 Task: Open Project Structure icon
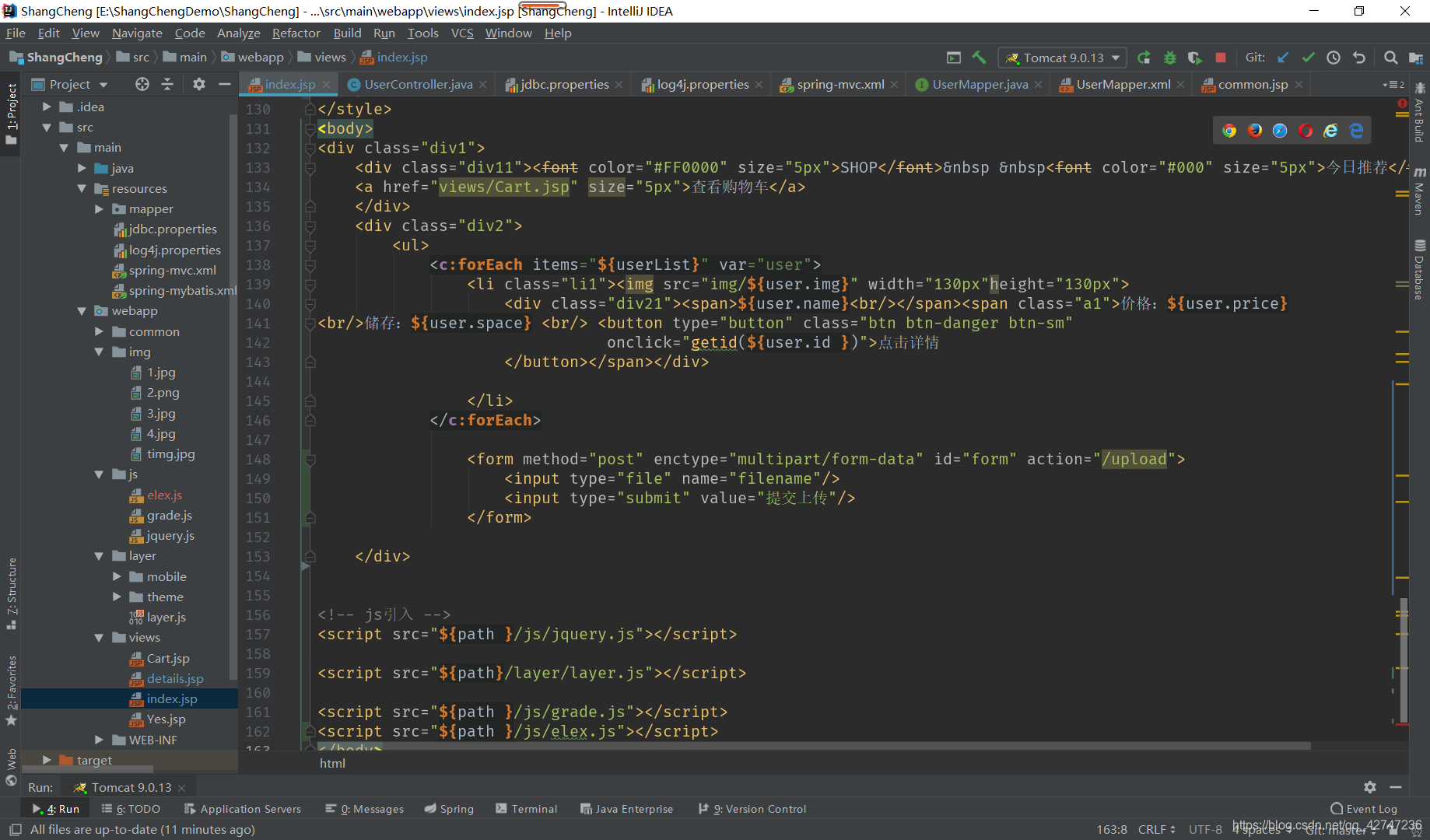(1416, 58)
